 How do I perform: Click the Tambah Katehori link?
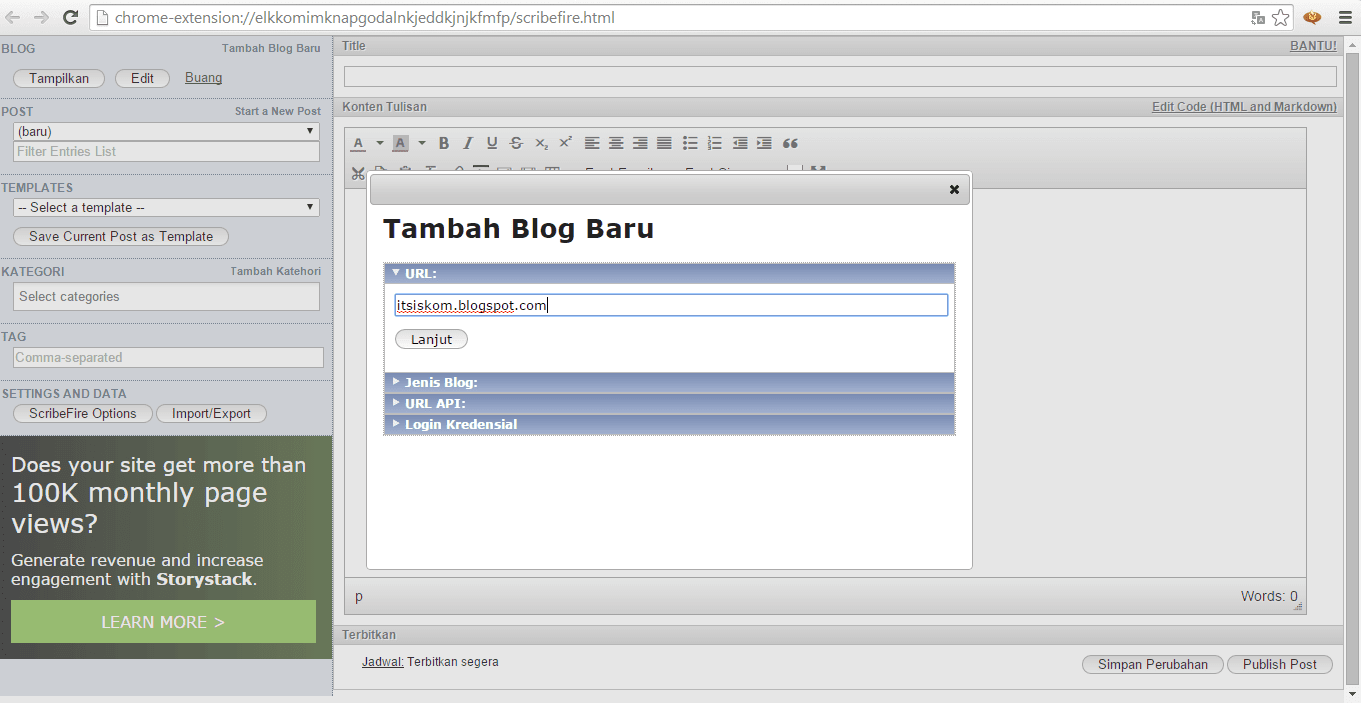tap(276, 271)
